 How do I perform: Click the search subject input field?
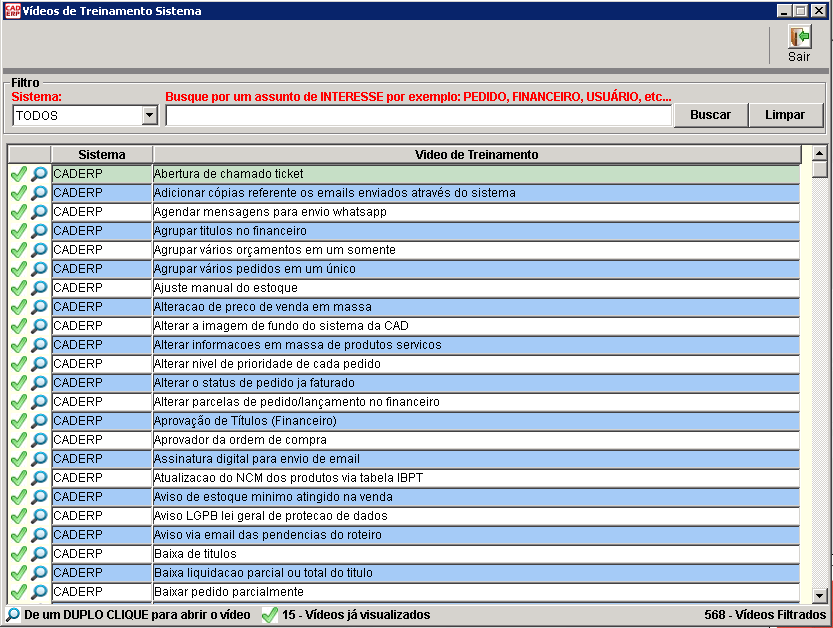point(419,115)
